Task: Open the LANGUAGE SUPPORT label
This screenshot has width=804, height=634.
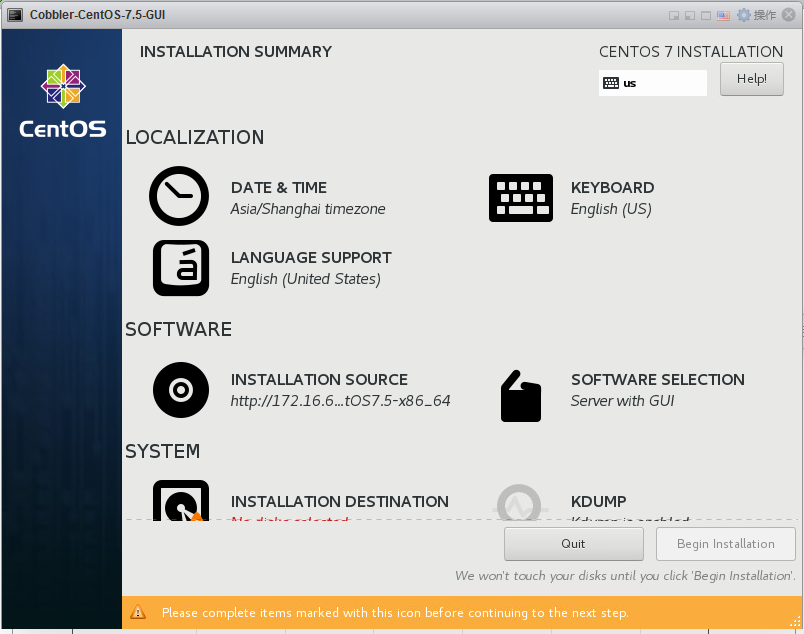Action: (x=311, y=257)
